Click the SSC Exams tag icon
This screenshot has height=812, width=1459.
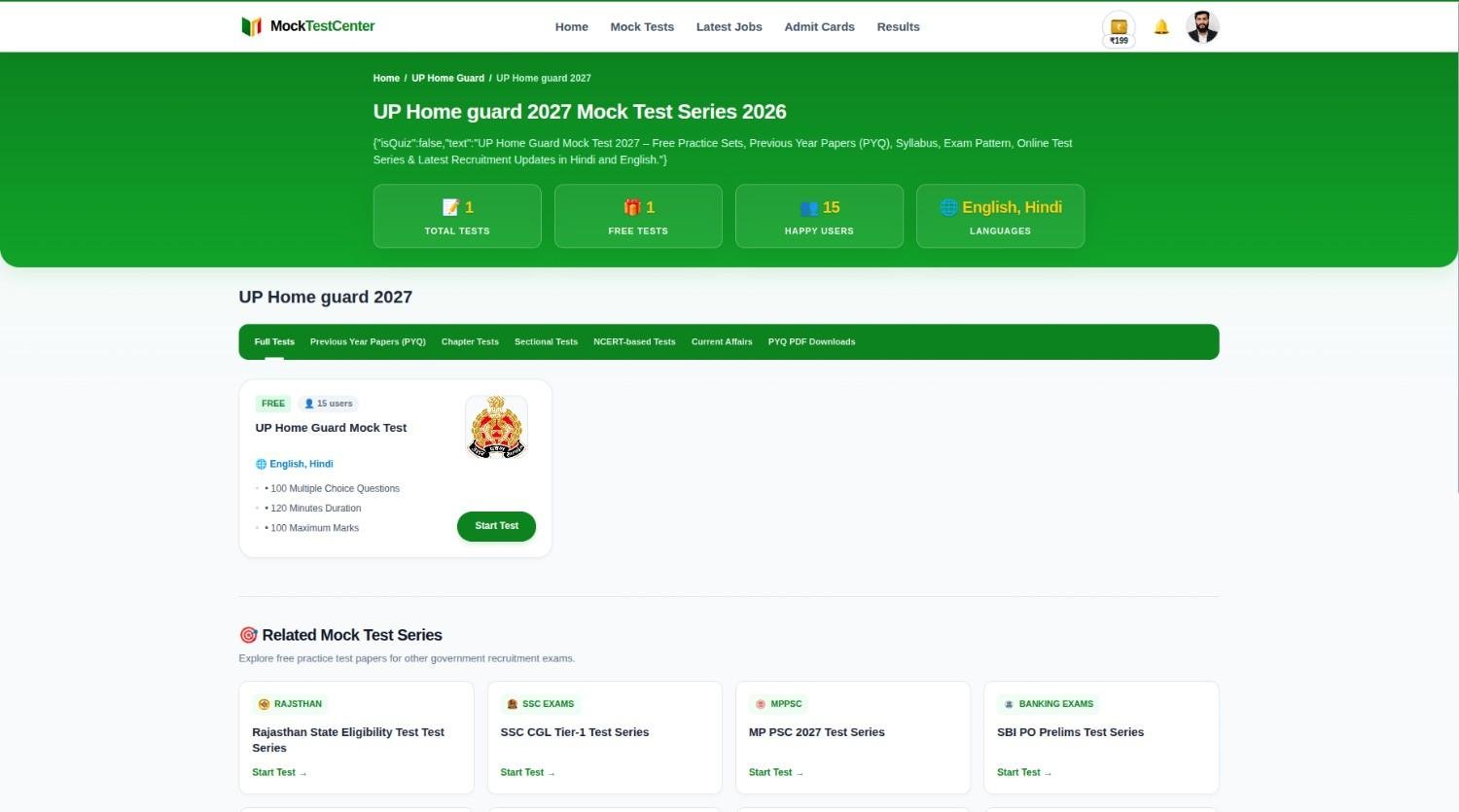click(x=512, y=704)
